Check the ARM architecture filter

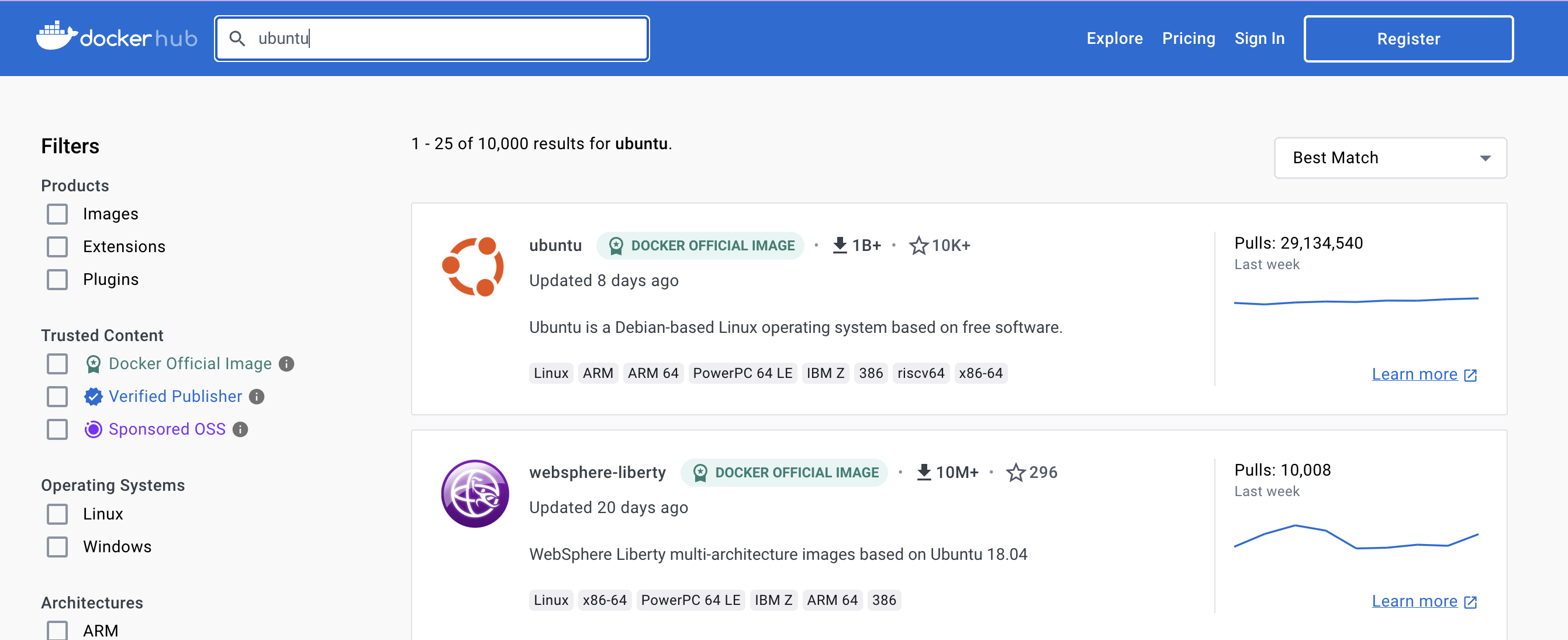coord(57,630)
